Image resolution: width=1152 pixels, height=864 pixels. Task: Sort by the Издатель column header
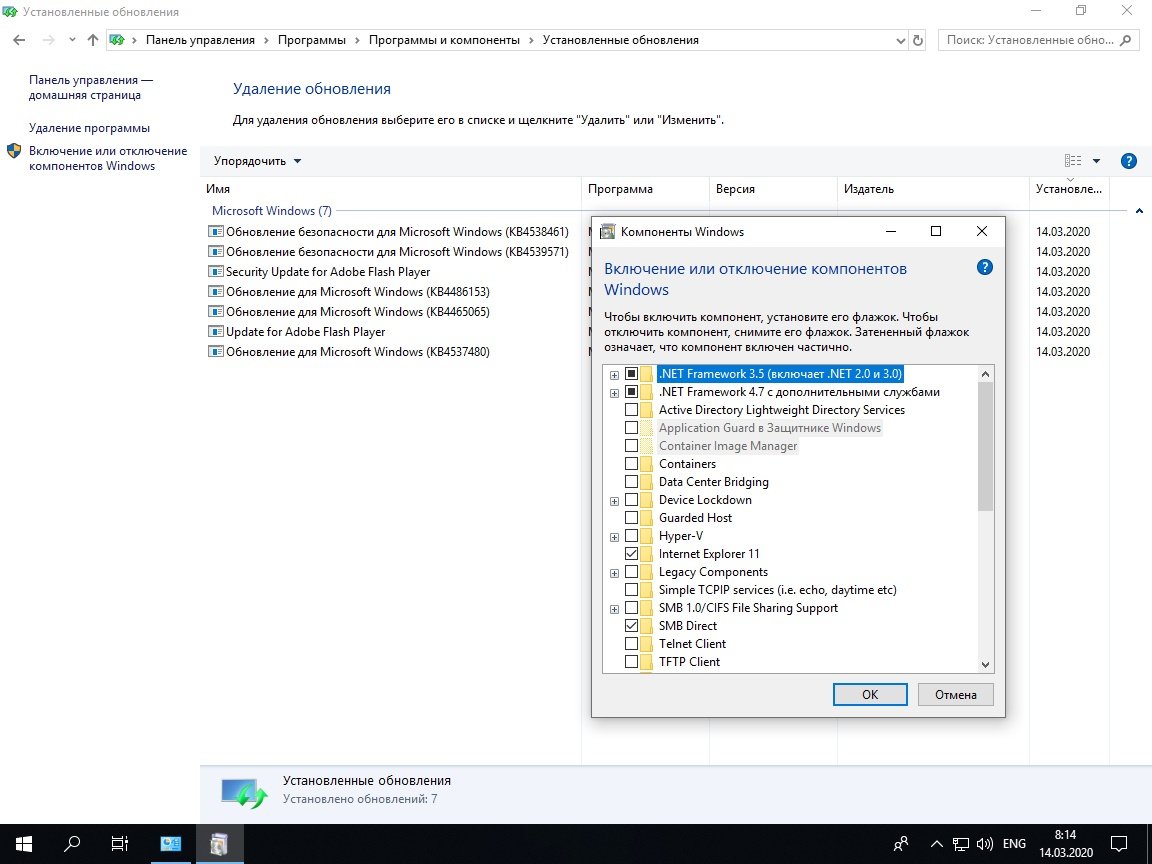933,189
